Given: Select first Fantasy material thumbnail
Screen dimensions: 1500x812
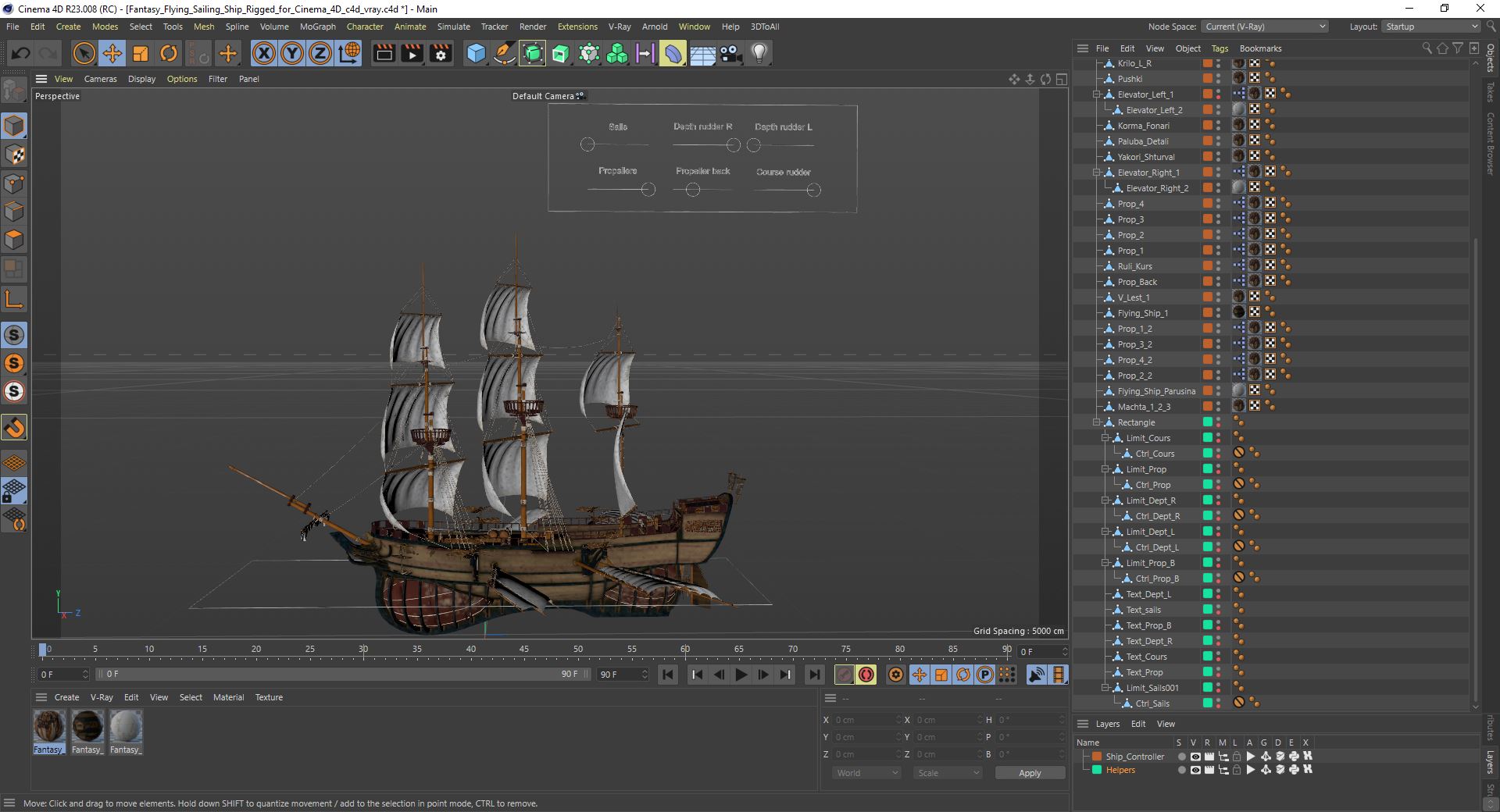Looking at the screenshot, I should pyautogui.click(x=48, y=727).
